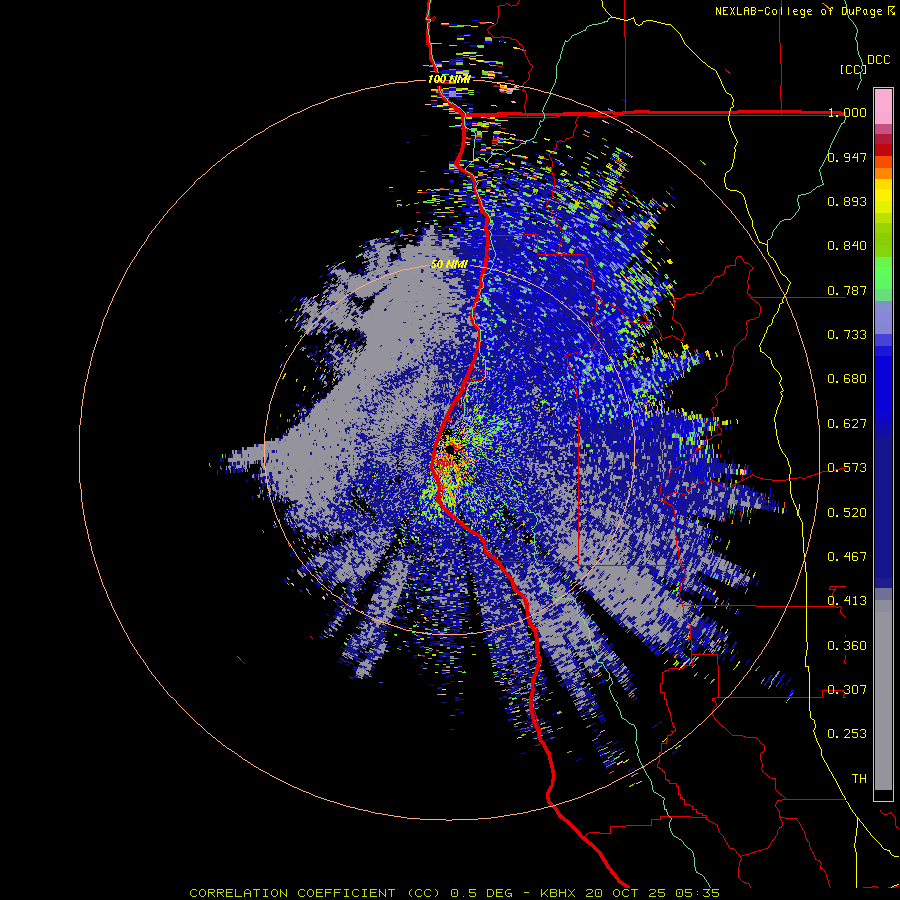This screenshot has width=900, height=900.
Task: Select the 0.893 scale value
Action: [847, 201]
